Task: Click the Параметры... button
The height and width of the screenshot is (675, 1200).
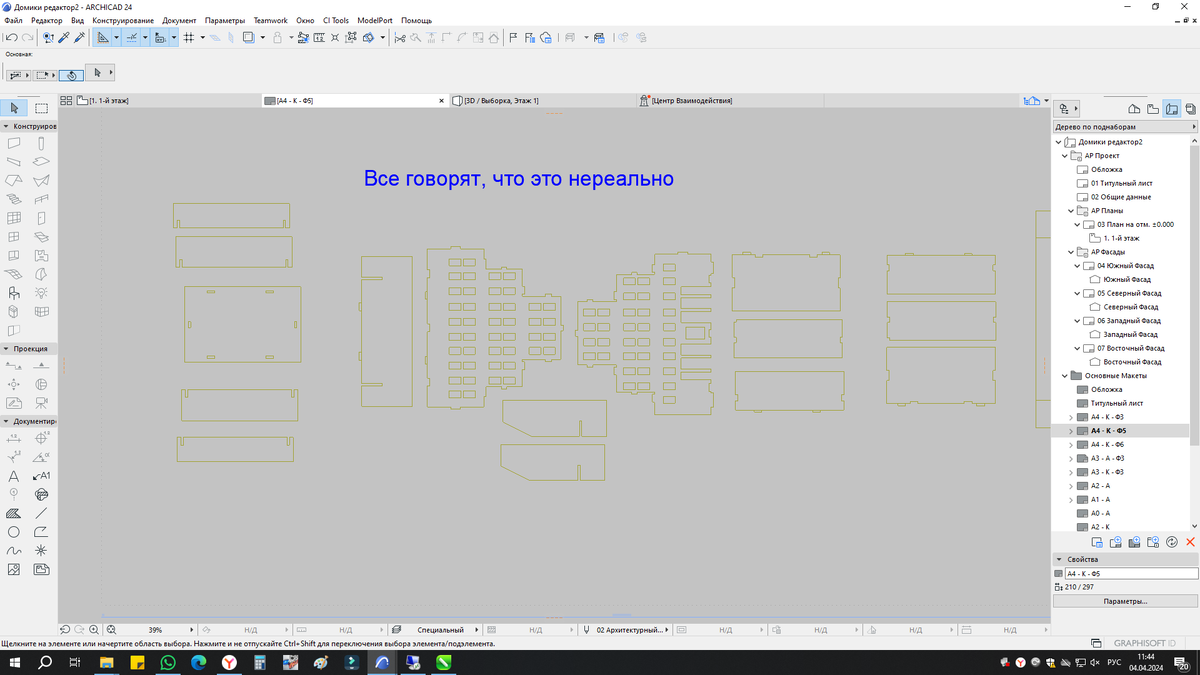Action: (x=1126, y=601)
